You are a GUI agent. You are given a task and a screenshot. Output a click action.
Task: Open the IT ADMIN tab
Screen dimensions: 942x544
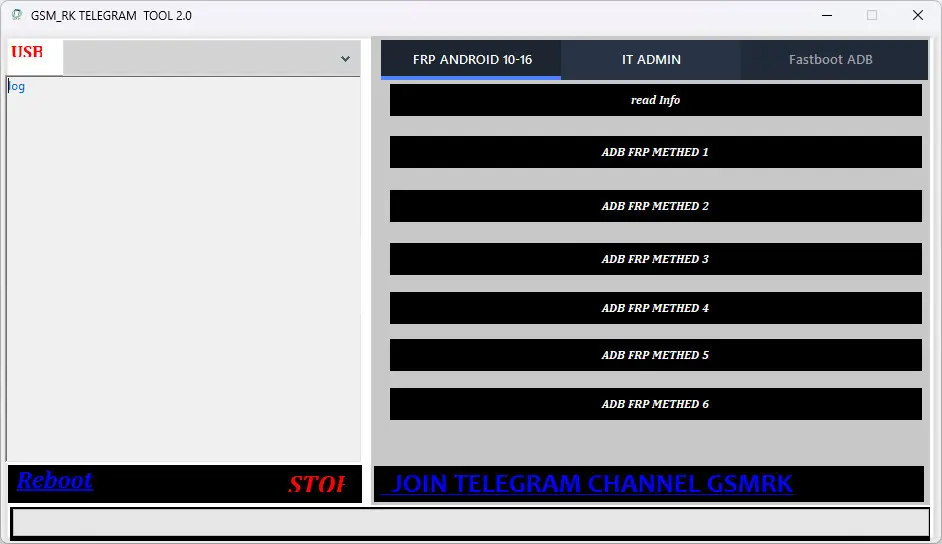(x=651, y=60)
